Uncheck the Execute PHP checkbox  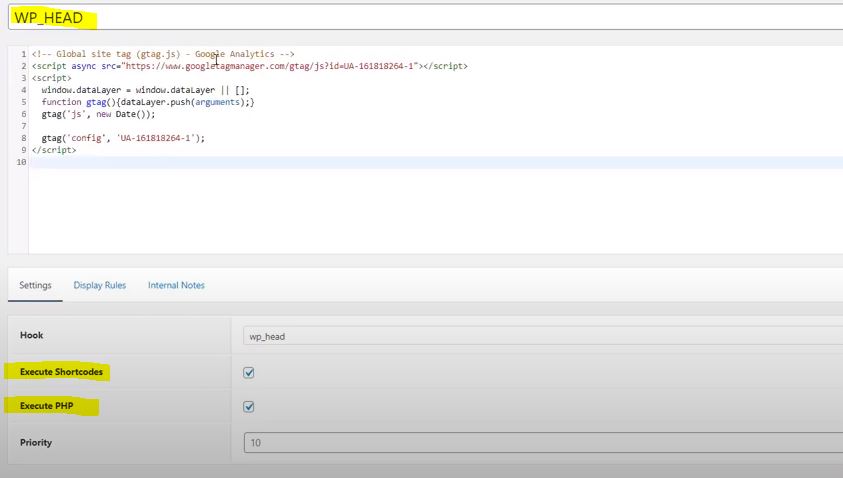pos(248,406)
